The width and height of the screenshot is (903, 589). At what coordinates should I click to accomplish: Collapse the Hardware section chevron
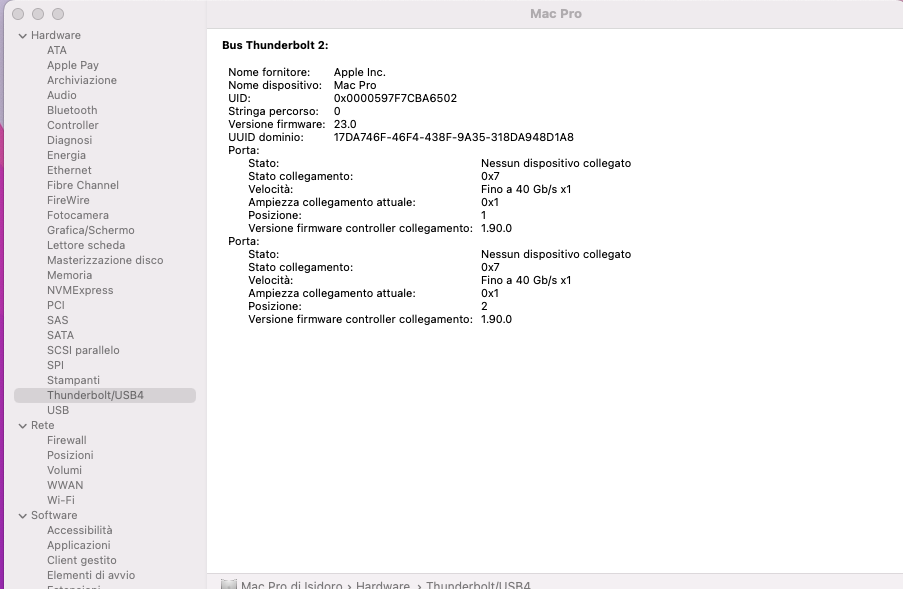coord(22,36)
